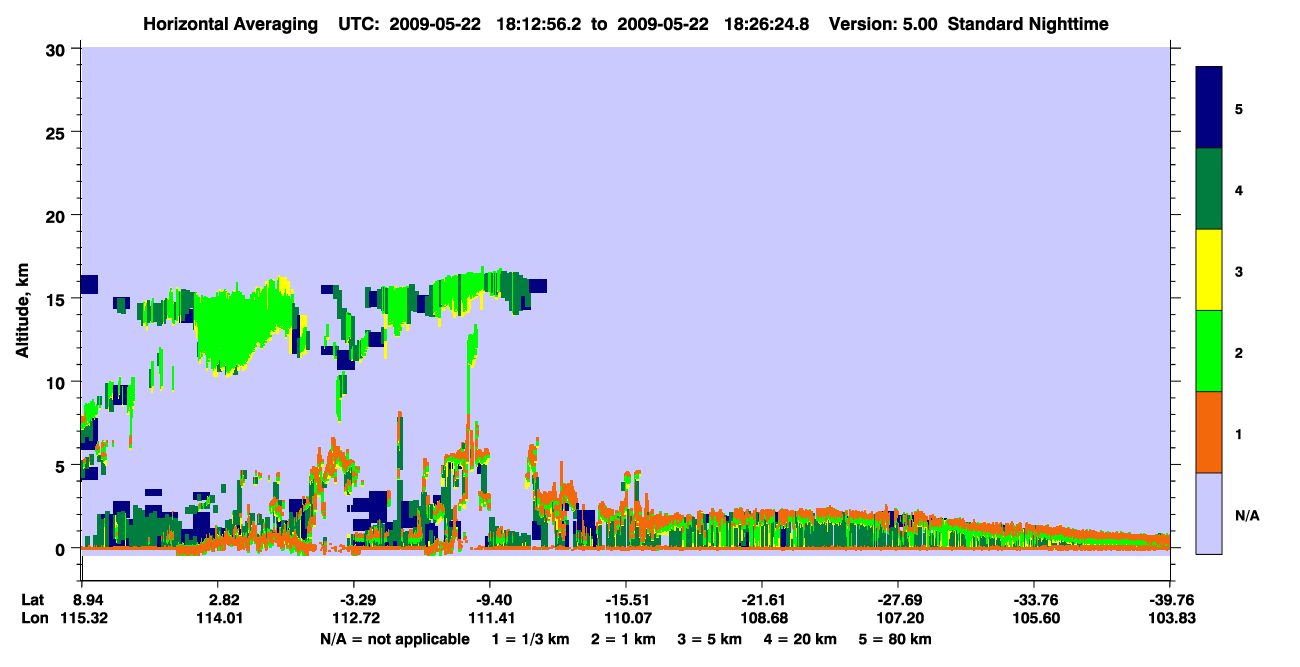The width and height of the screenshot is (1300, 667).
Task: Click the yellow level 3 color swatch
Action: pyautogui.click(x=1209, y=270)
